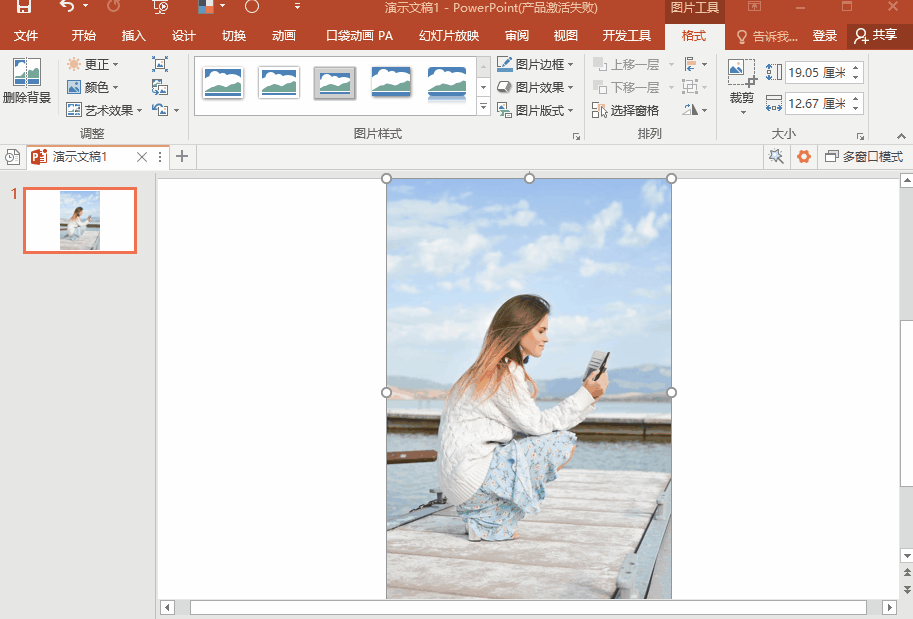The image size is (913, 619).
Task: Select slide 1 thumbnail in slide panel
Action: (80, 221)
